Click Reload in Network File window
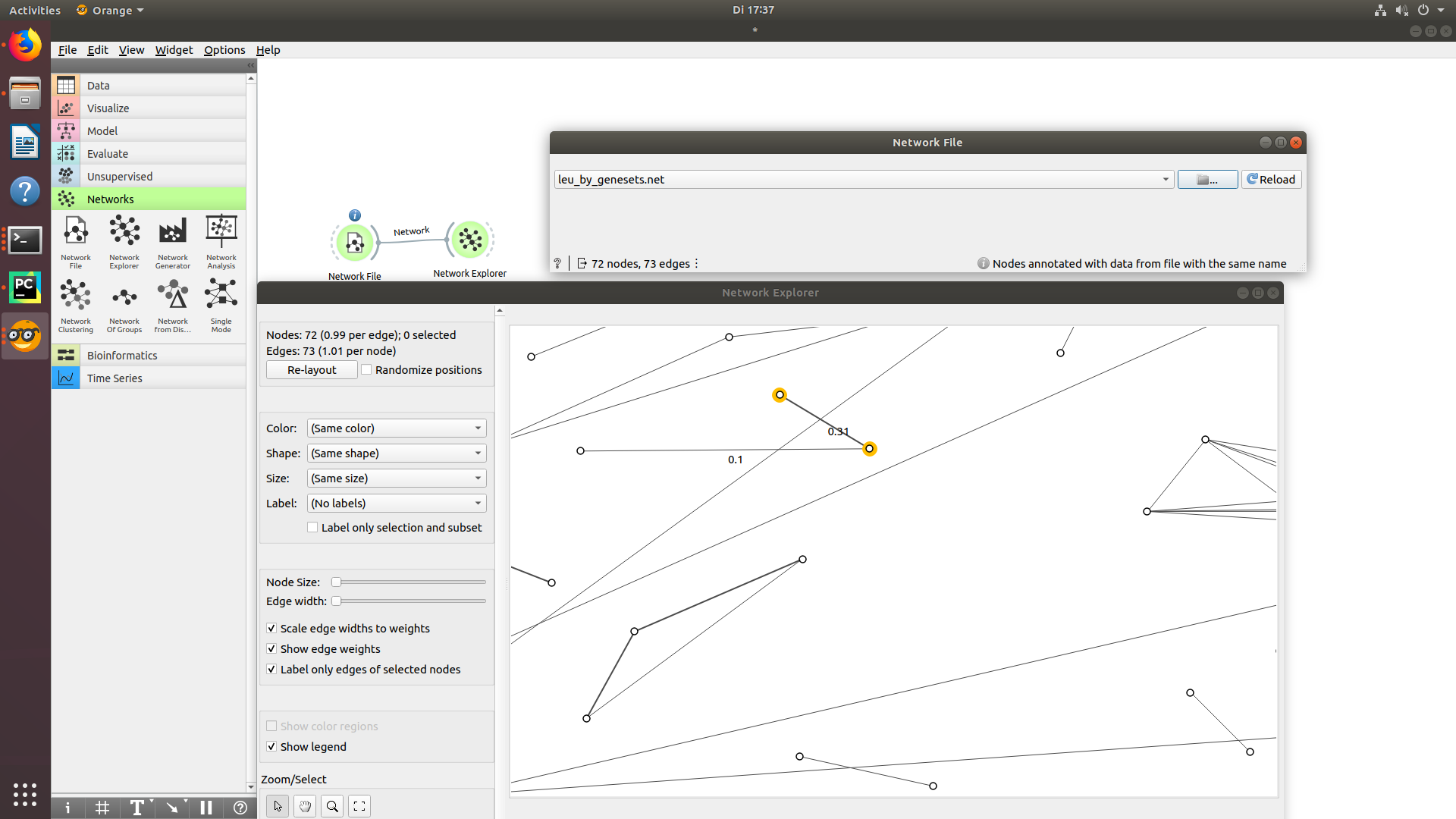The width and height of the screenshot is (1456, 819). point(1271,180)
